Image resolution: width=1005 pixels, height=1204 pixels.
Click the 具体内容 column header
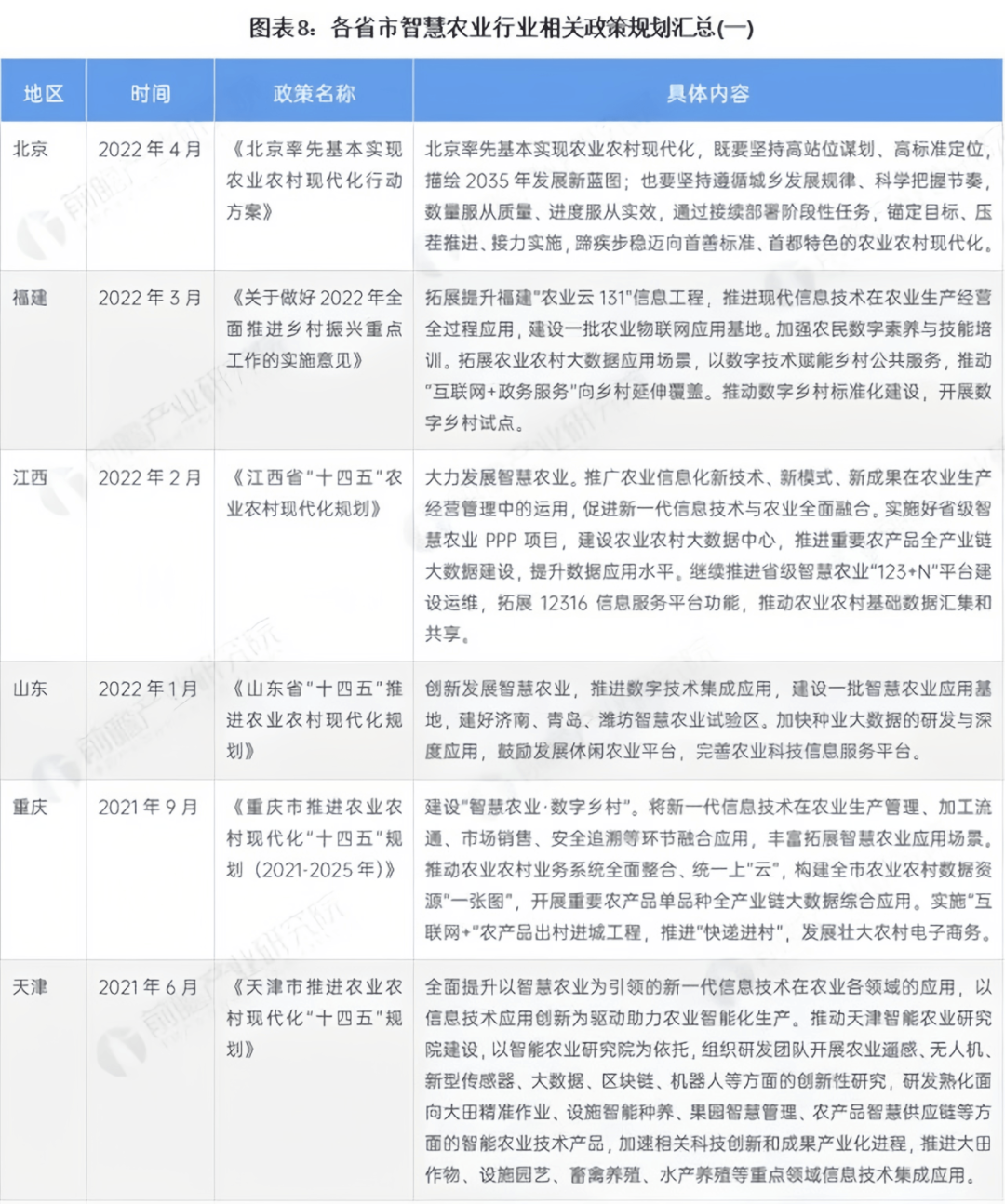(709, 92)
